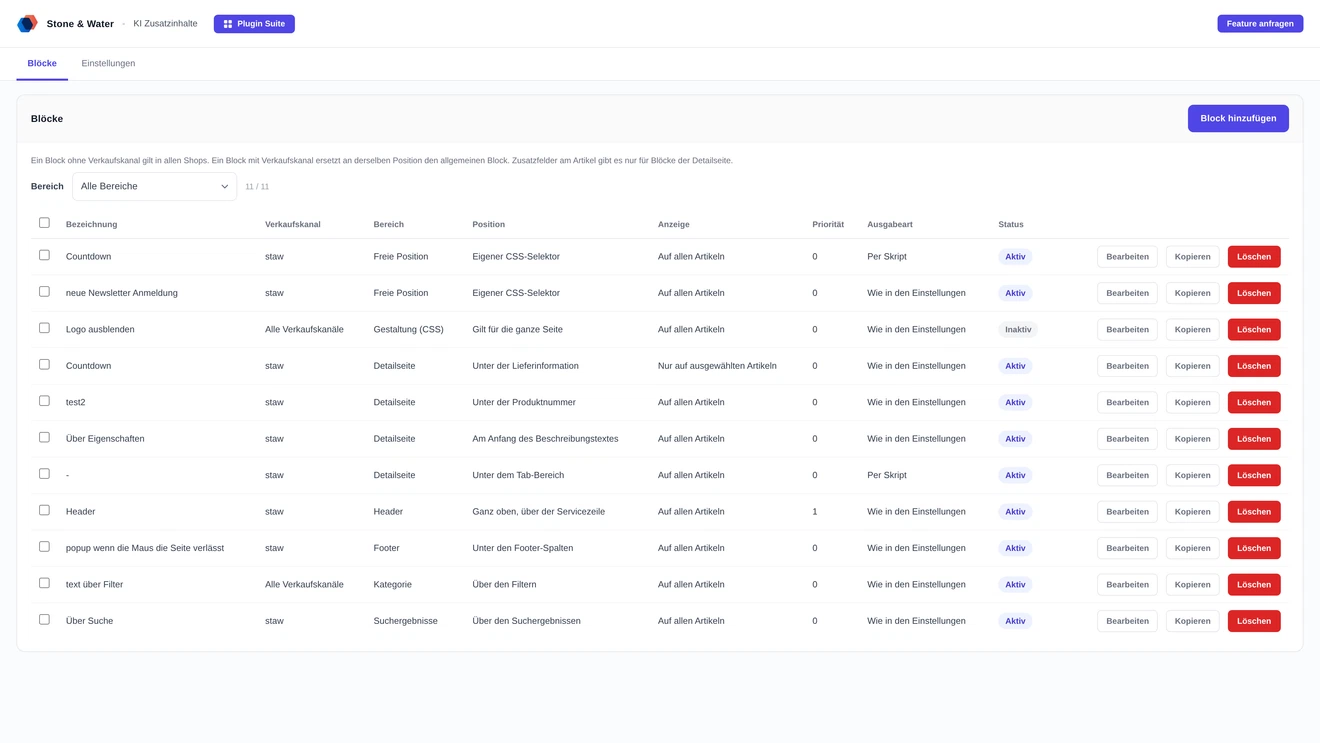Click Gestaltung (CSS) cell
The image size is (1320, 743).
click(x=408, y=329)
